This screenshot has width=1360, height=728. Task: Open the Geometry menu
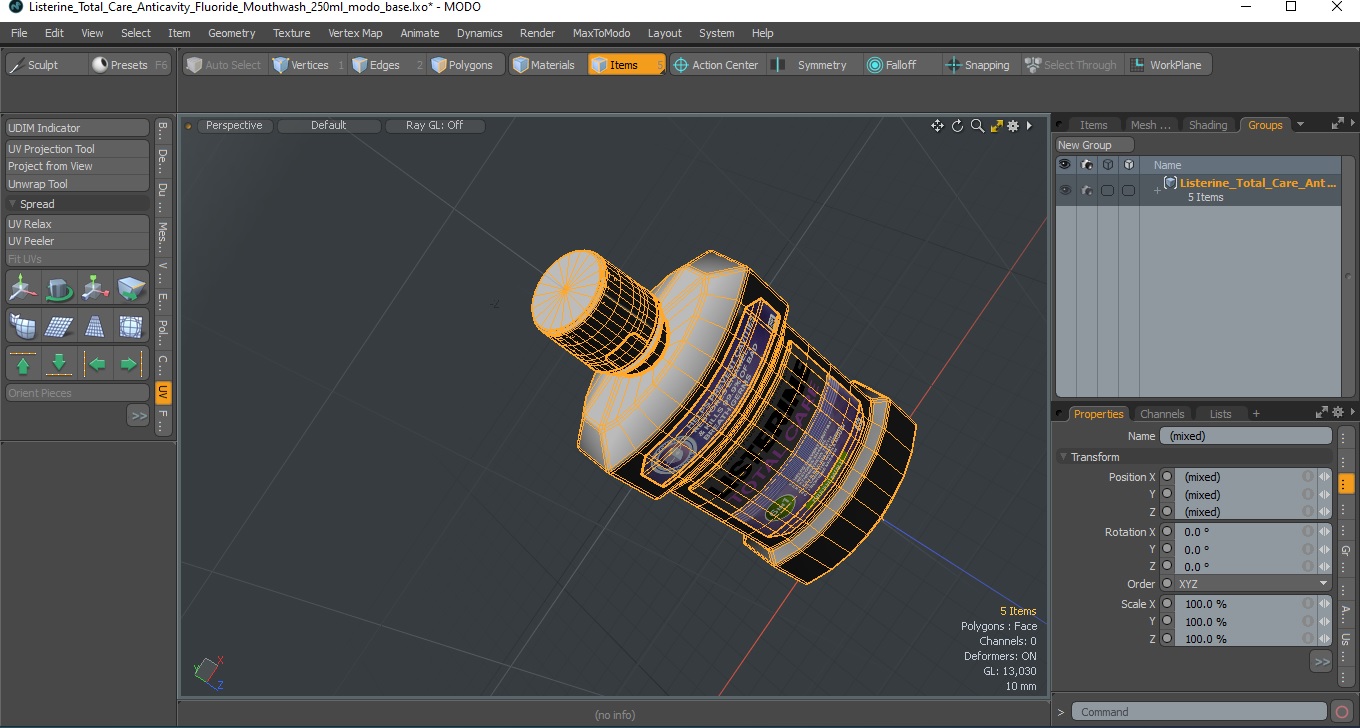click(x=232, y=33)
